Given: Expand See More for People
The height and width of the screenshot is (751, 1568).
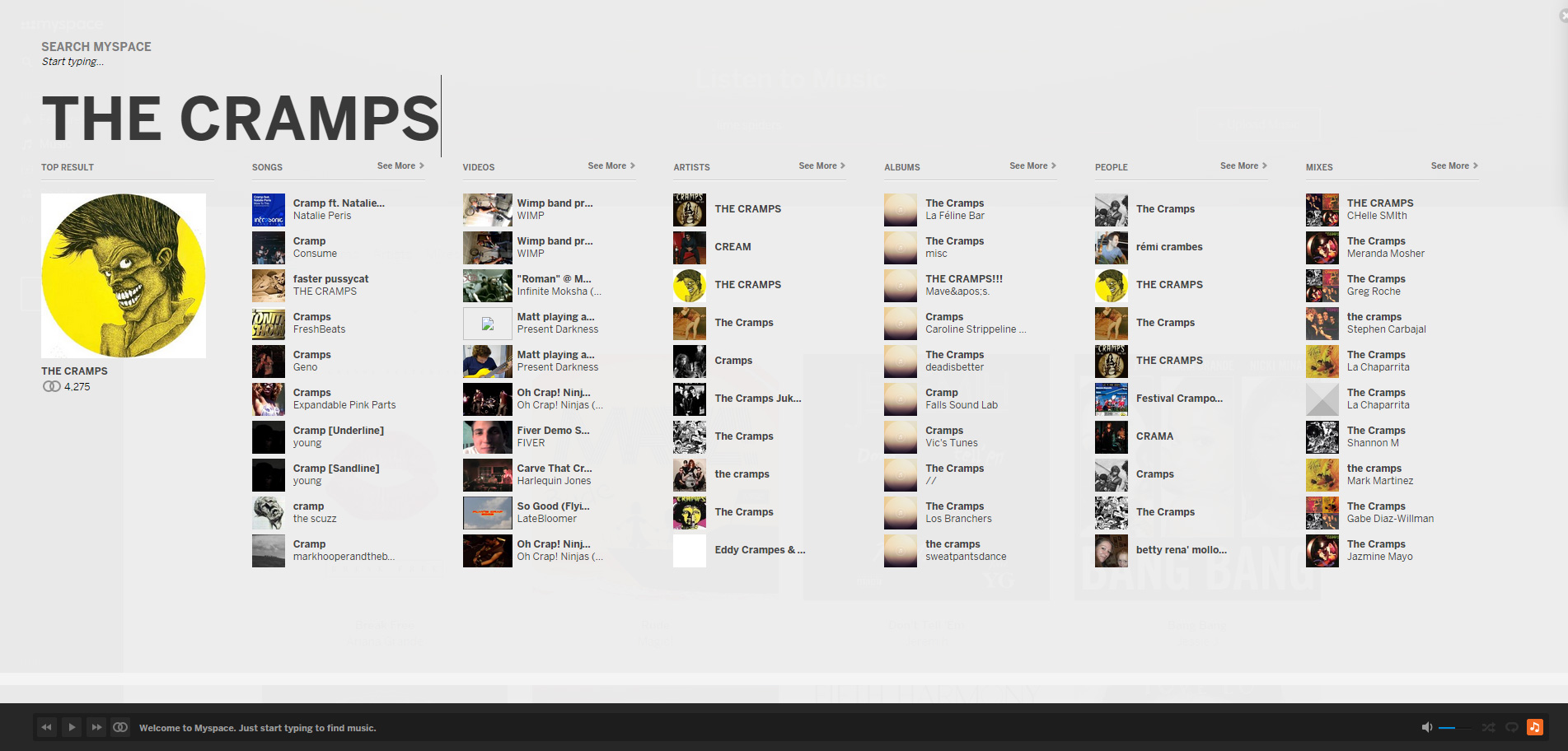Looking at the screenshot, I should click(1244, 166).
